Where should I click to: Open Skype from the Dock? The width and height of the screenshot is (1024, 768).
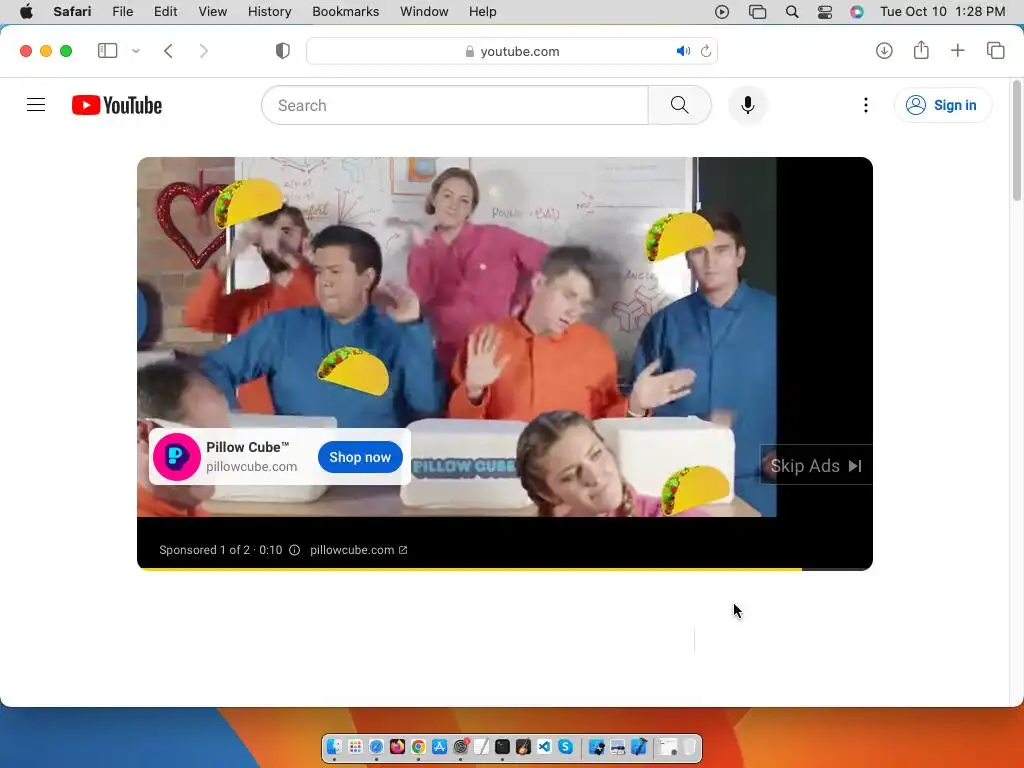(566, 746)
